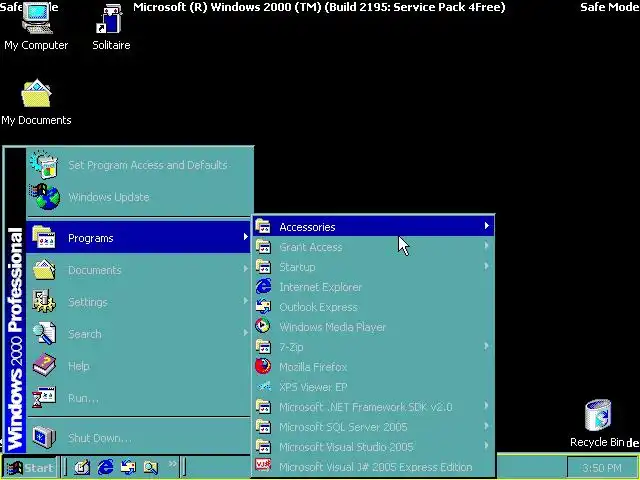The width and height of the screenshot is (640, 480).
Task: Expand the Programs submenu arrow
Action: [x=245, y=237]
